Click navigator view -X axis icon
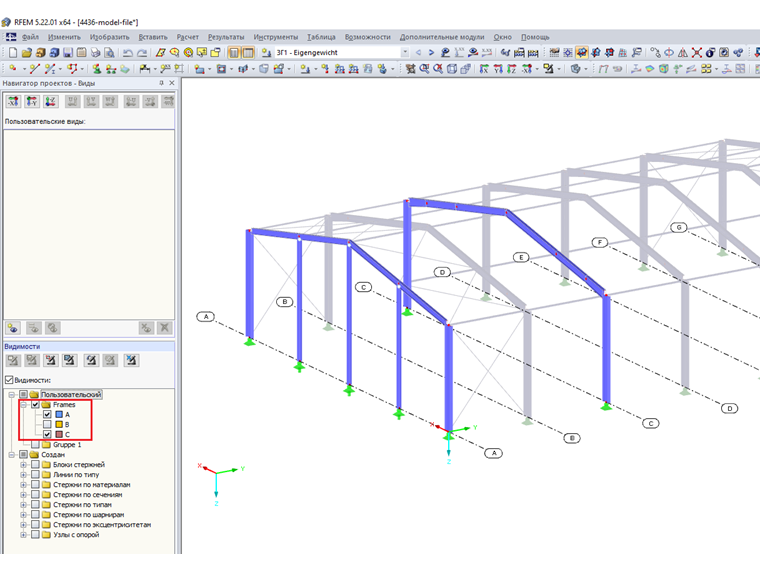 (13, 101)
